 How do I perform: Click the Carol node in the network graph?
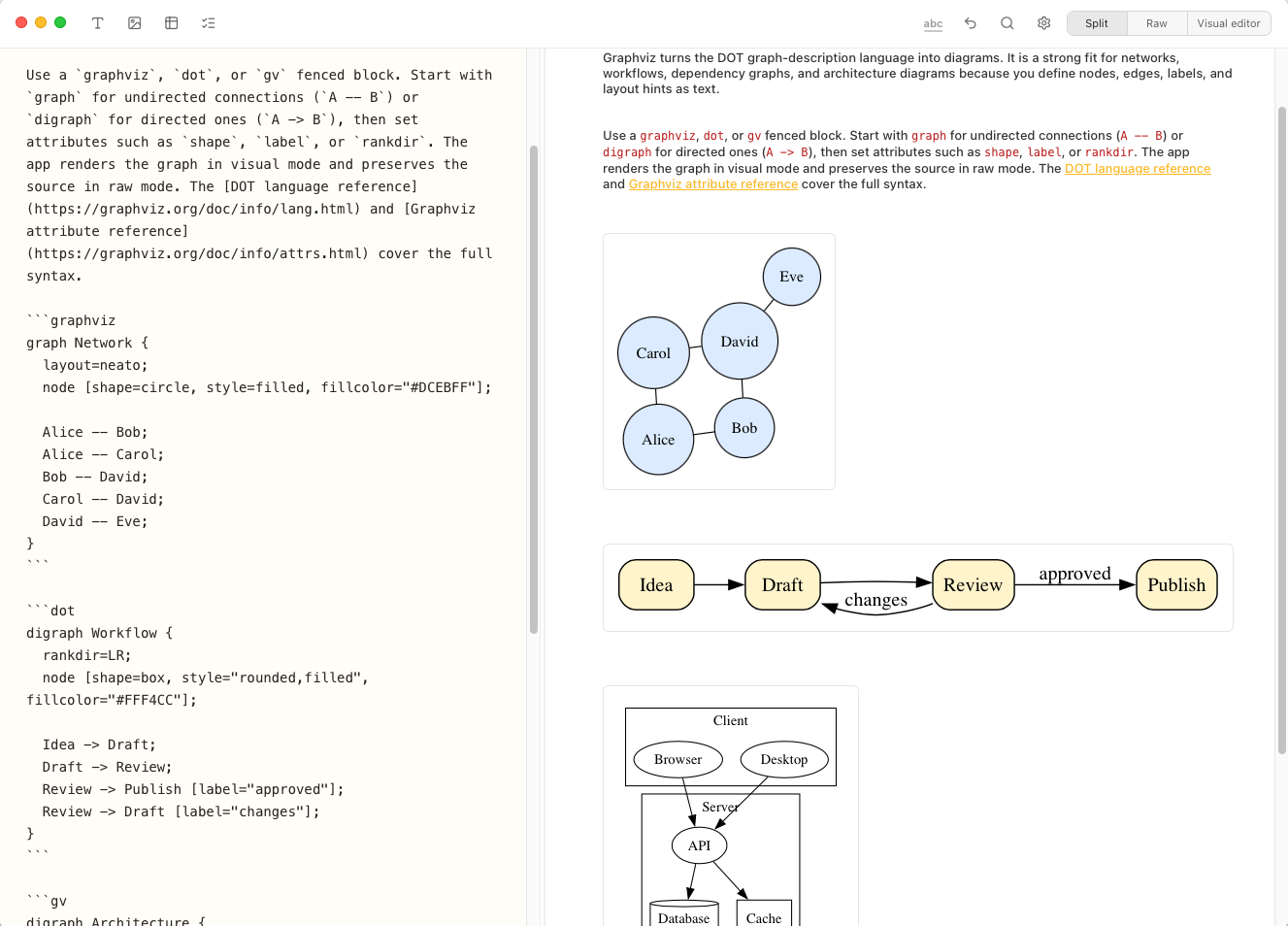click(x=653, y=353)
